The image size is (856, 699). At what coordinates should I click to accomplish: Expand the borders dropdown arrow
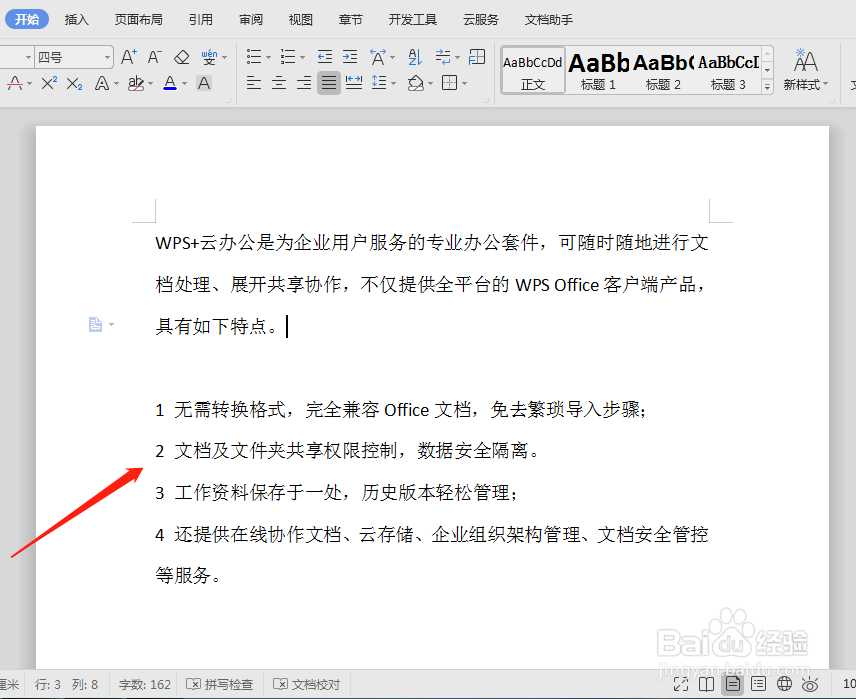pyautogui.click(x=465, y=84)
